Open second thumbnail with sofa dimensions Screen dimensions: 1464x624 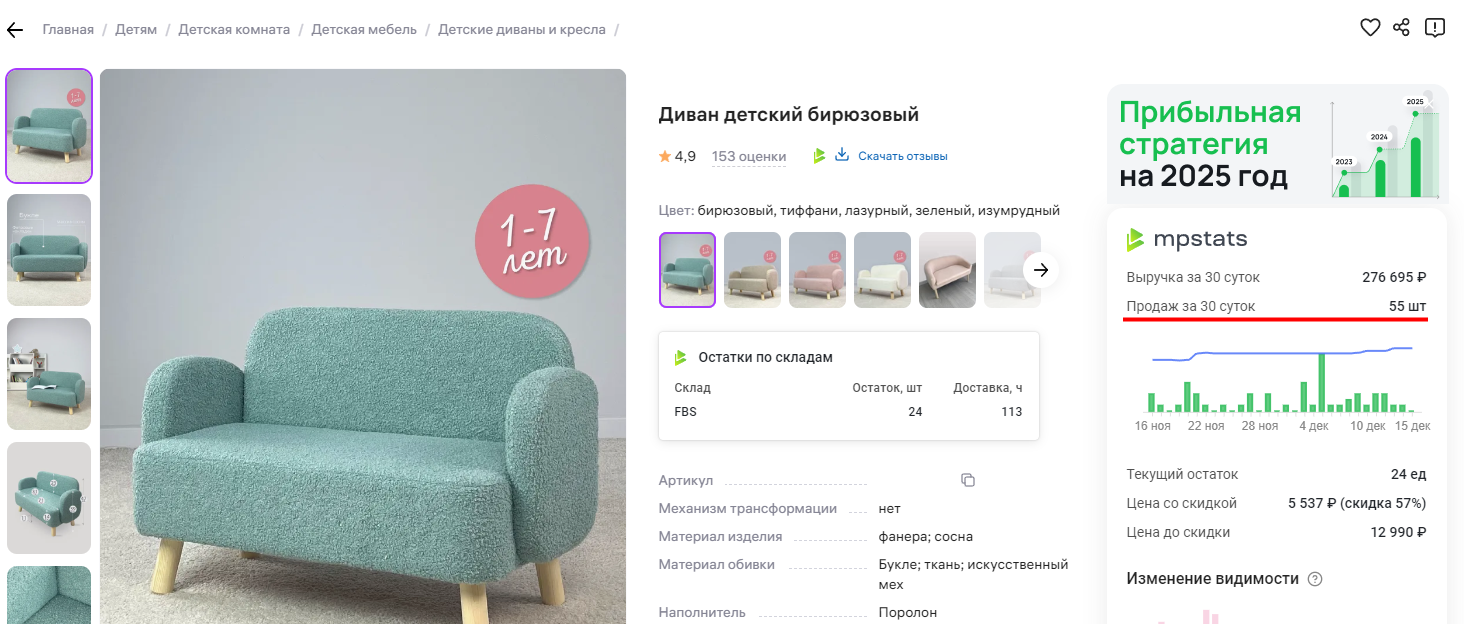[49, 250]
